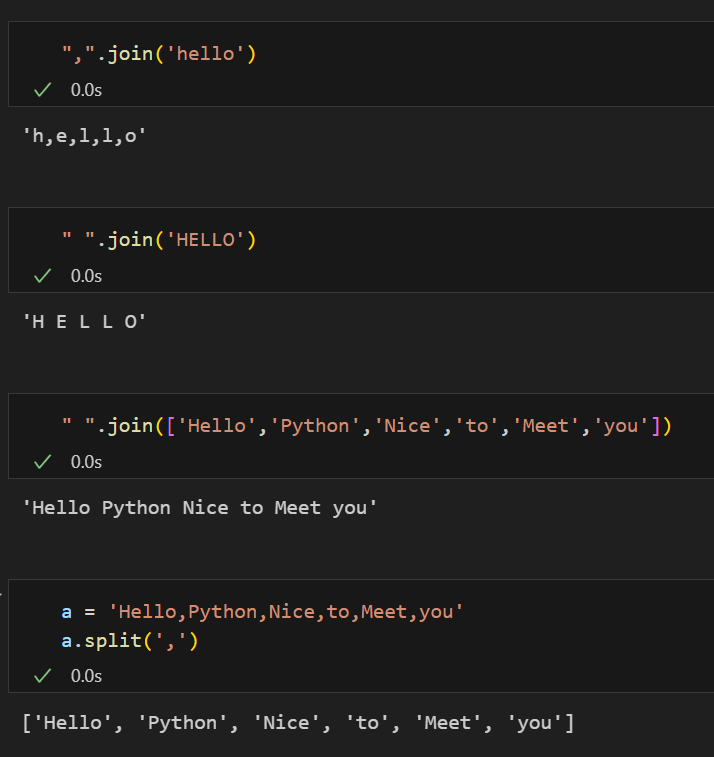This screenshot has width=714, height=757.
Task: Click the success checkmark of the join('HELLO') cell
Action: click(42, 276)
